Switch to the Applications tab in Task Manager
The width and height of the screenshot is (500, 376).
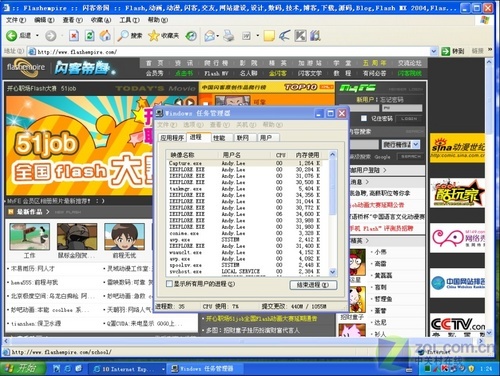pos(172,138)
